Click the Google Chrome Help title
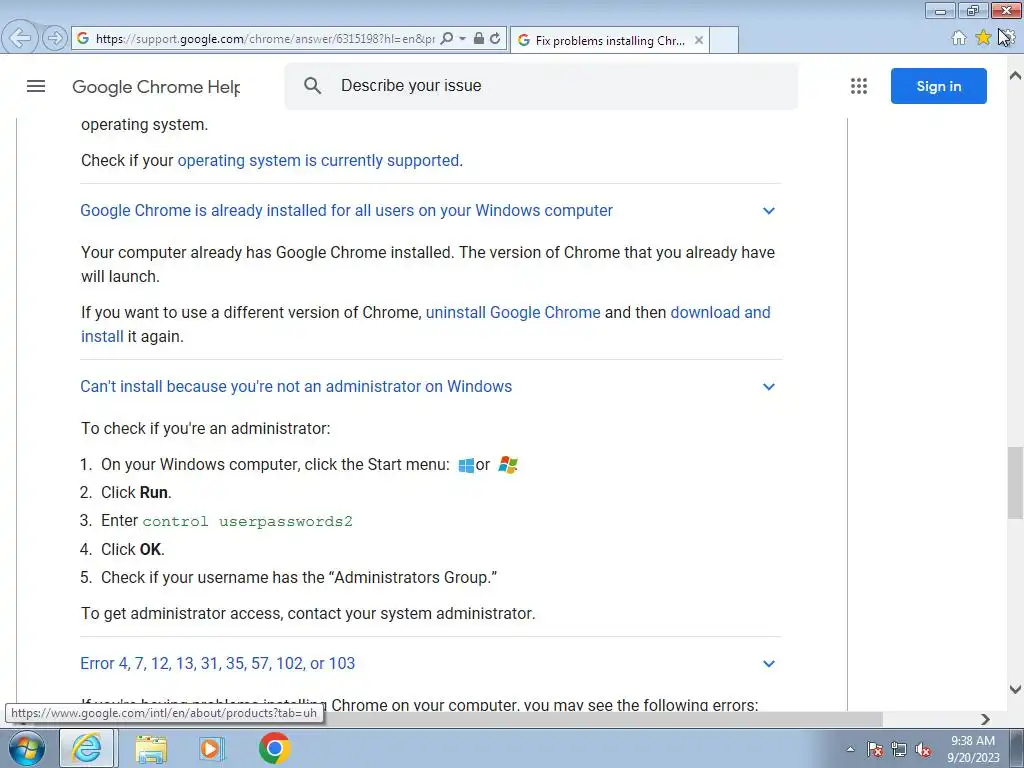The image size is (1024, 768). [156, 87]
